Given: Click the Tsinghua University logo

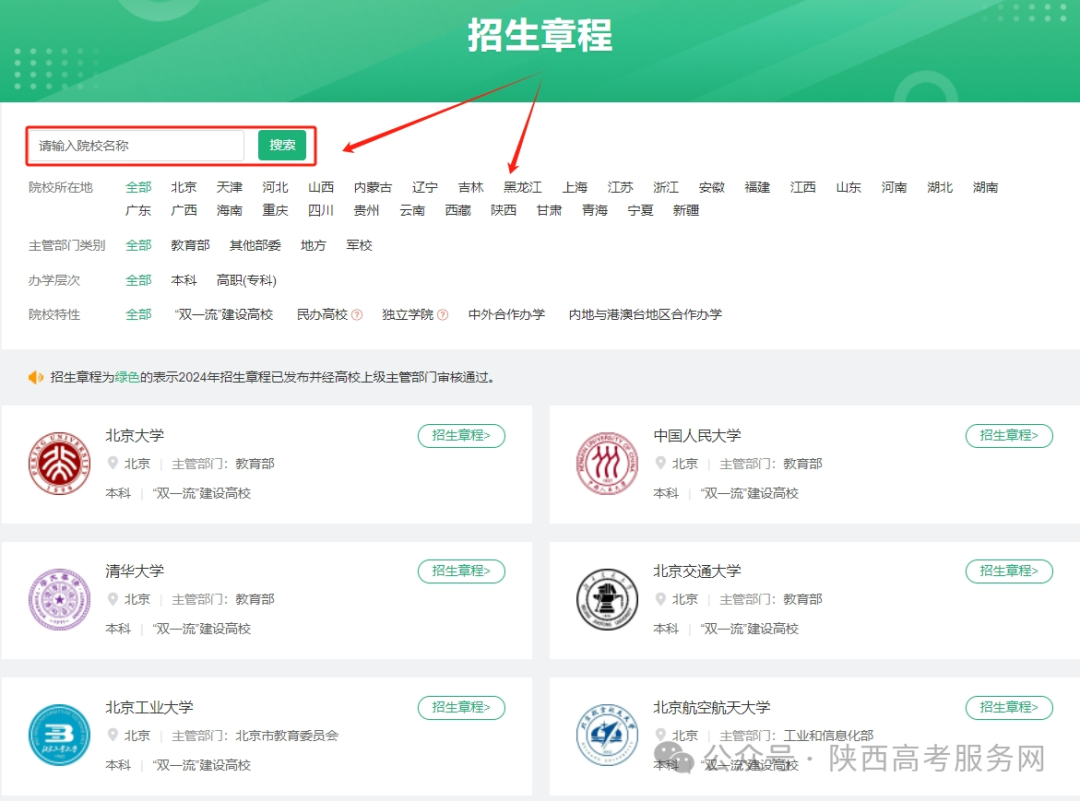Looking at the screenshot, I should click(59, 599).
